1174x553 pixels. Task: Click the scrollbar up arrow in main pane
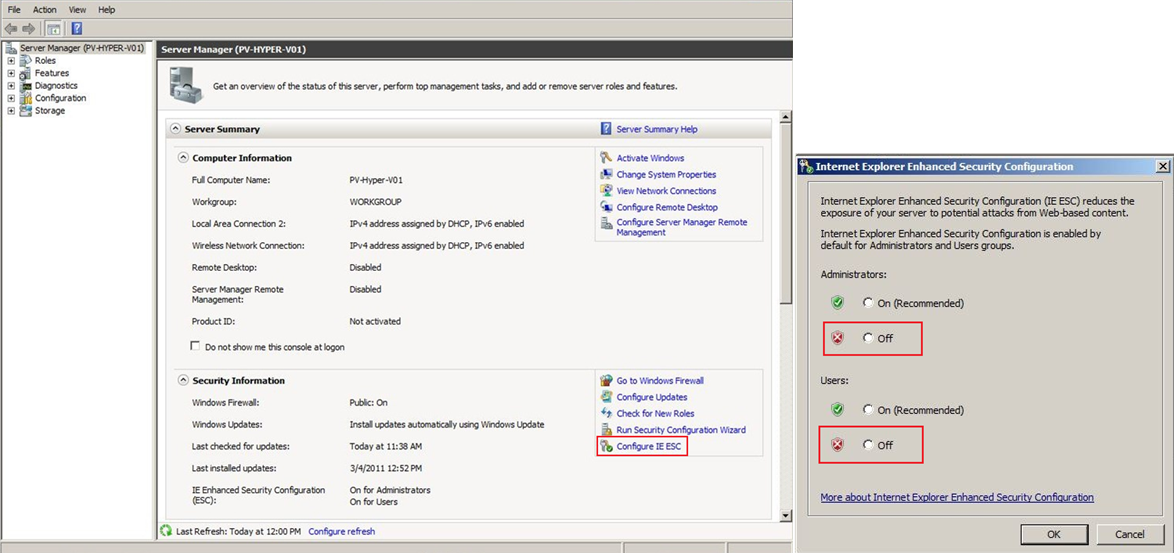(x=785, y=117)
